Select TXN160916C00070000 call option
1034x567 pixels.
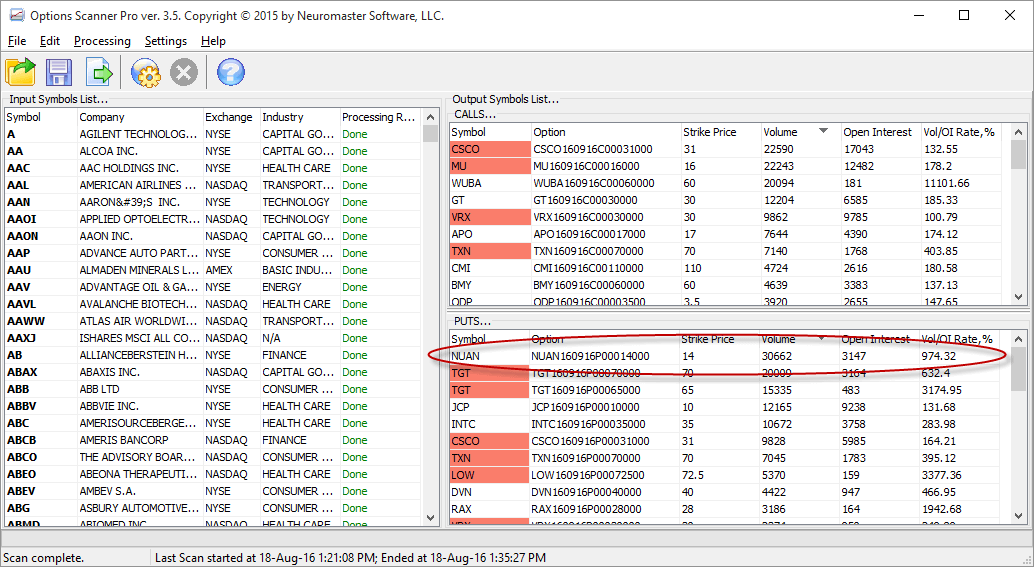point(588,251)
